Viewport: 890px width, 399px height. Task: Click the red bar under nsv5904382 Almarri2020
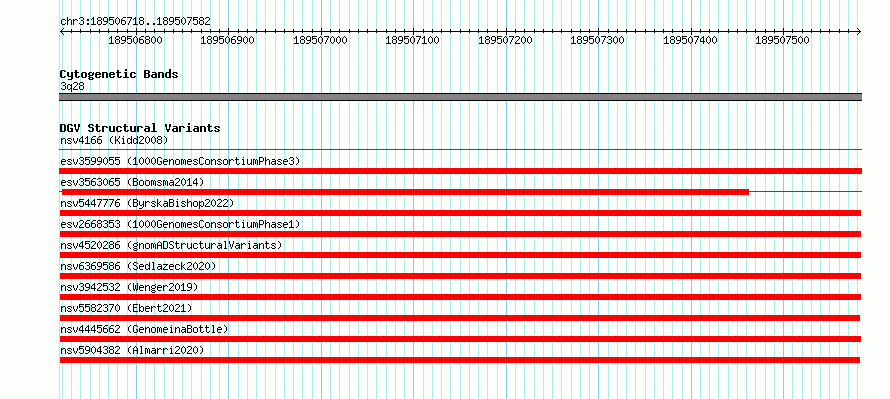(460, 360)
